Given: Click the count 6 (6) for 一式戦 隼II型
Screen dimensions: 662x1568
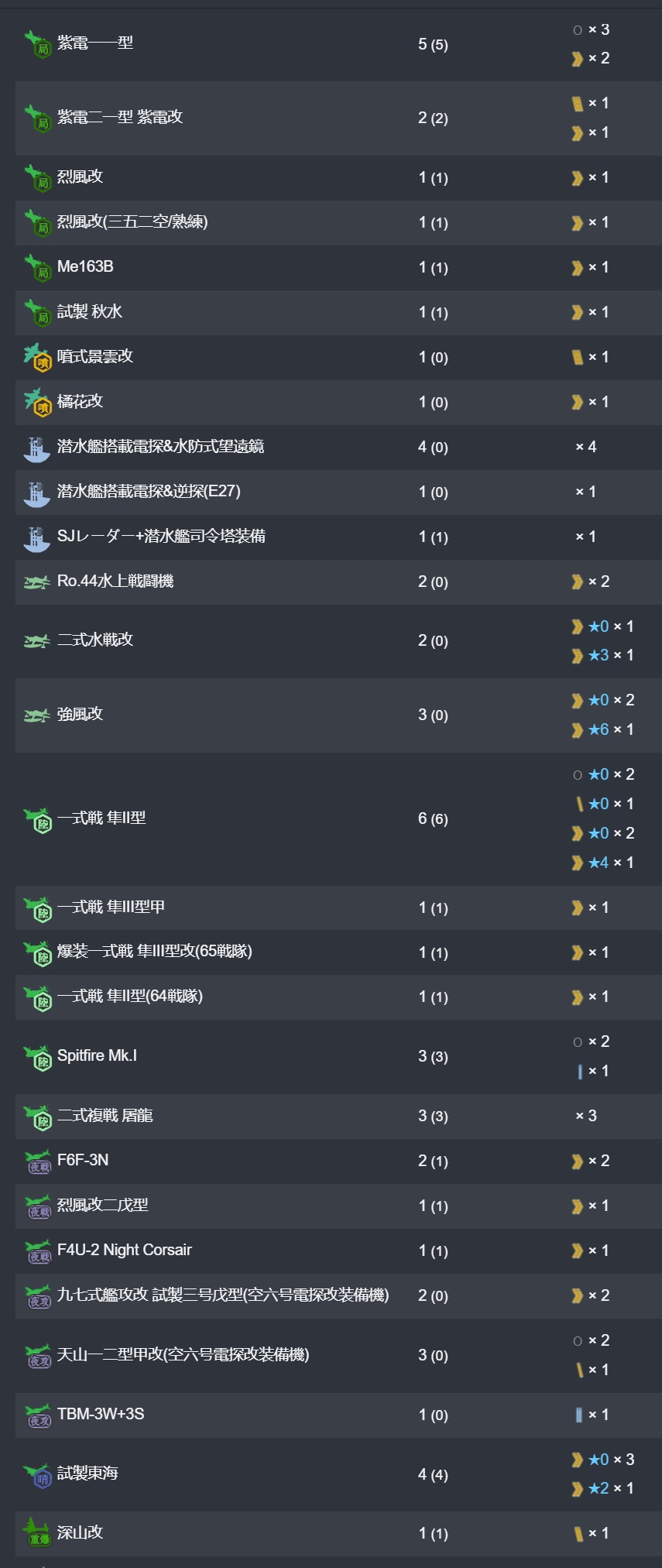Looking at the screenshot, I should [433, 819].
